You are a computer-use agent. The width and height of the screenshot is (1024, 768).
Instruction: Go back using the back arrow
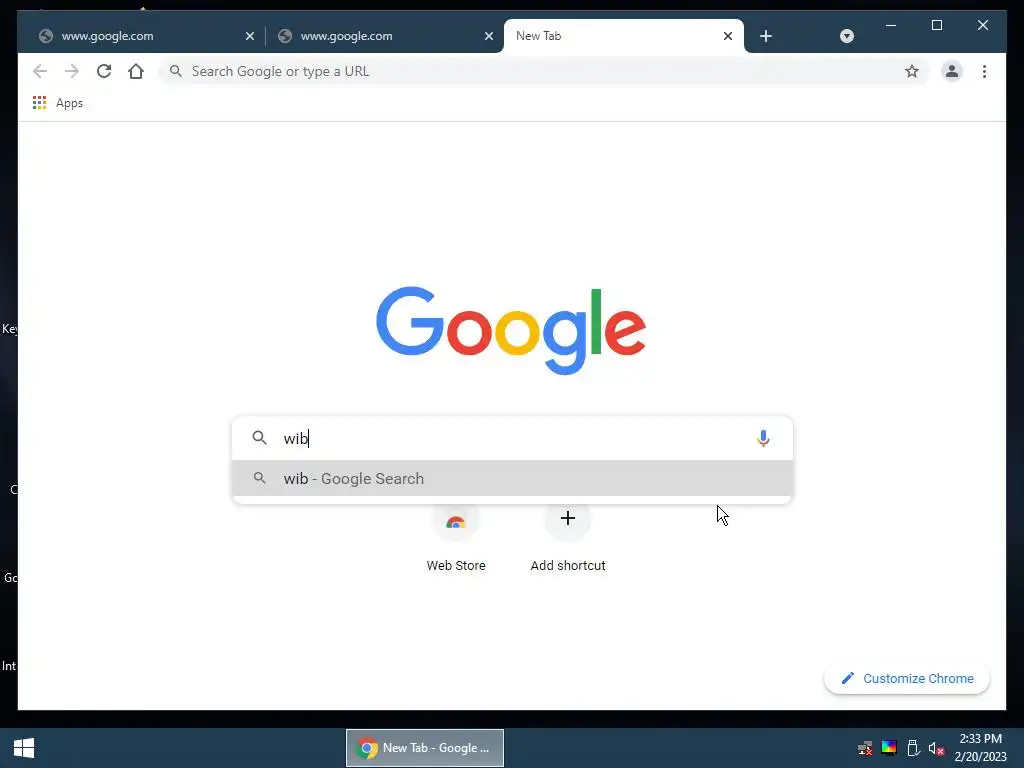(40, 71)
